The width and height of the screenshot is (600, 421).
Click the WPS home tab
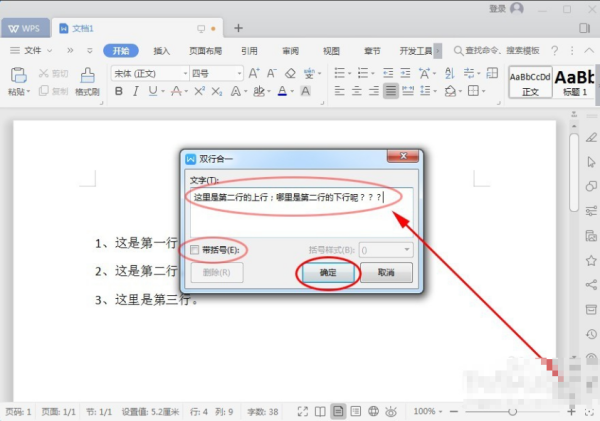[25, 28]
